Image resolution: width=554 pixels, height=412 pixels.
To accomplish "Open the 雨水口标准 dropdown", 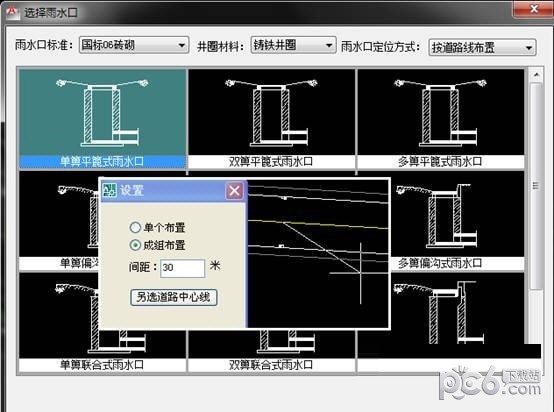I will pyautogui.click(x=134, y=45).
